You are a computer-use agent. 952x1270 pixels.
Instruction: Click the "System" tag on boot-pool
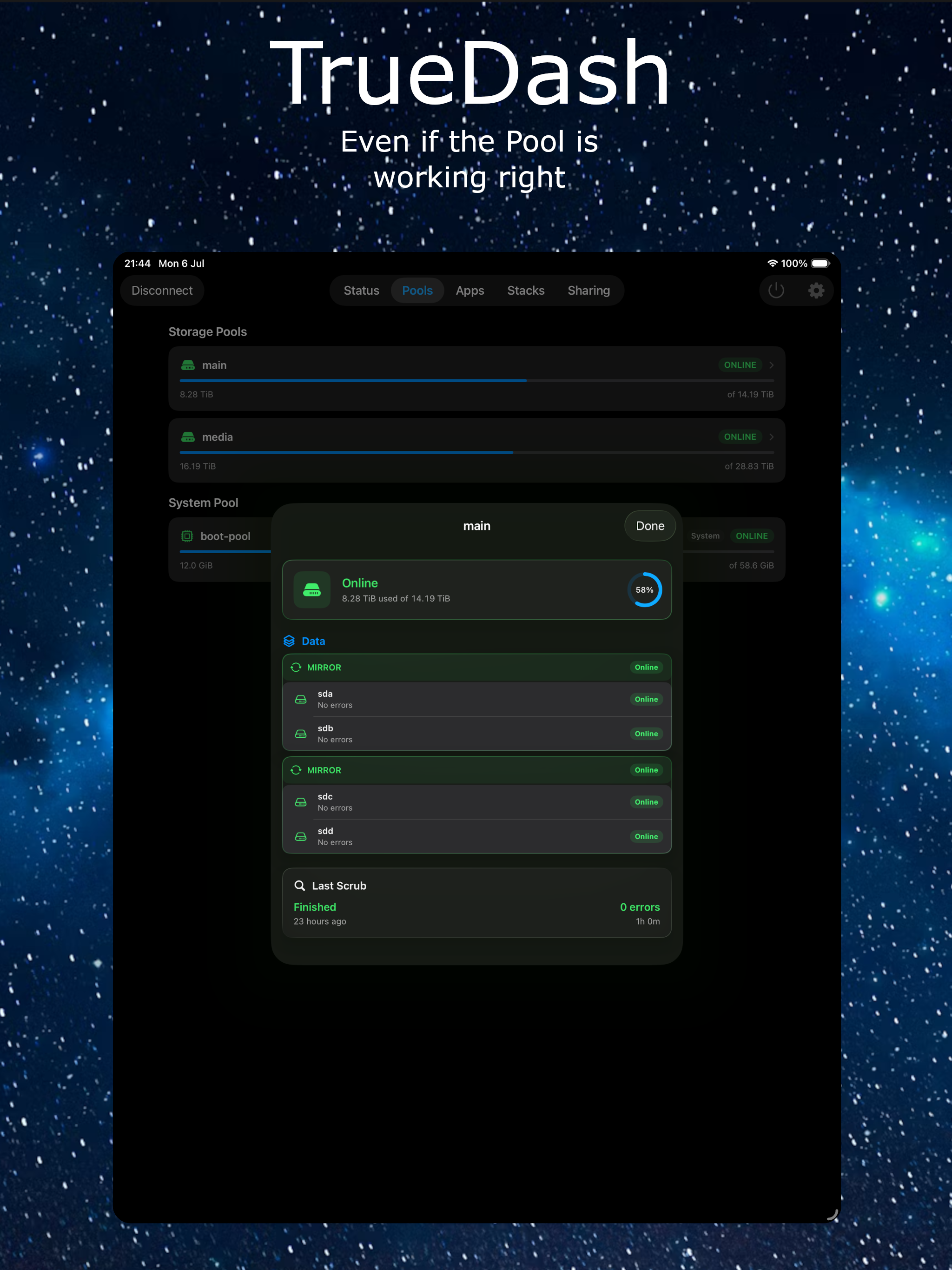pos(705,536)
